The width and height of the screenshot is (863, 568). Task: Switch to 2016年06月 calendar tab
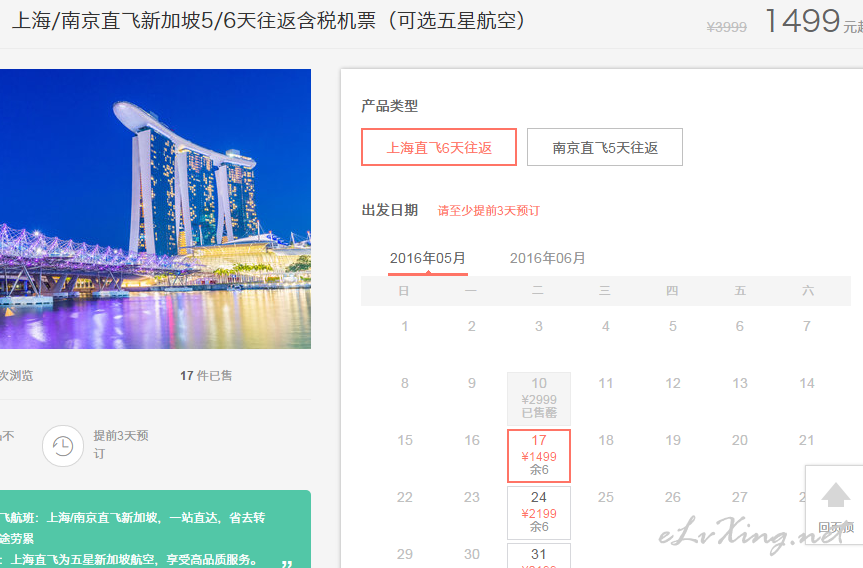(x=547, y=258)
